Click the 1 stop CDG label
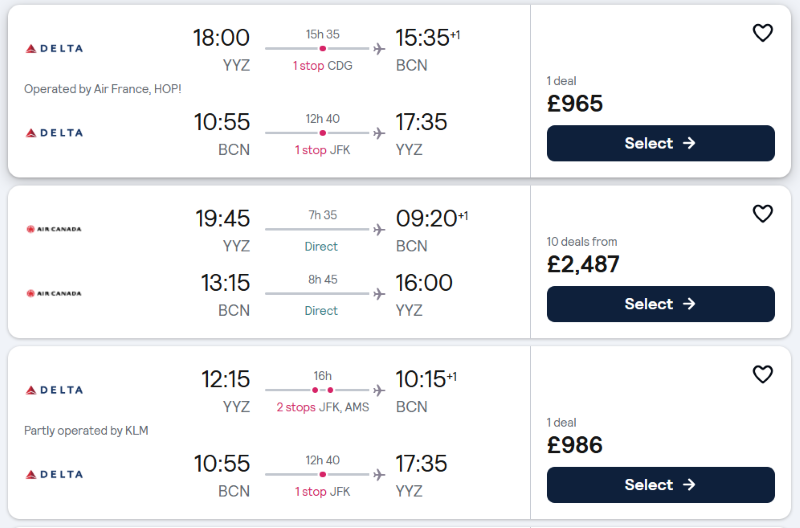Viewport: 800px width, 528px height. click(322, 66)
